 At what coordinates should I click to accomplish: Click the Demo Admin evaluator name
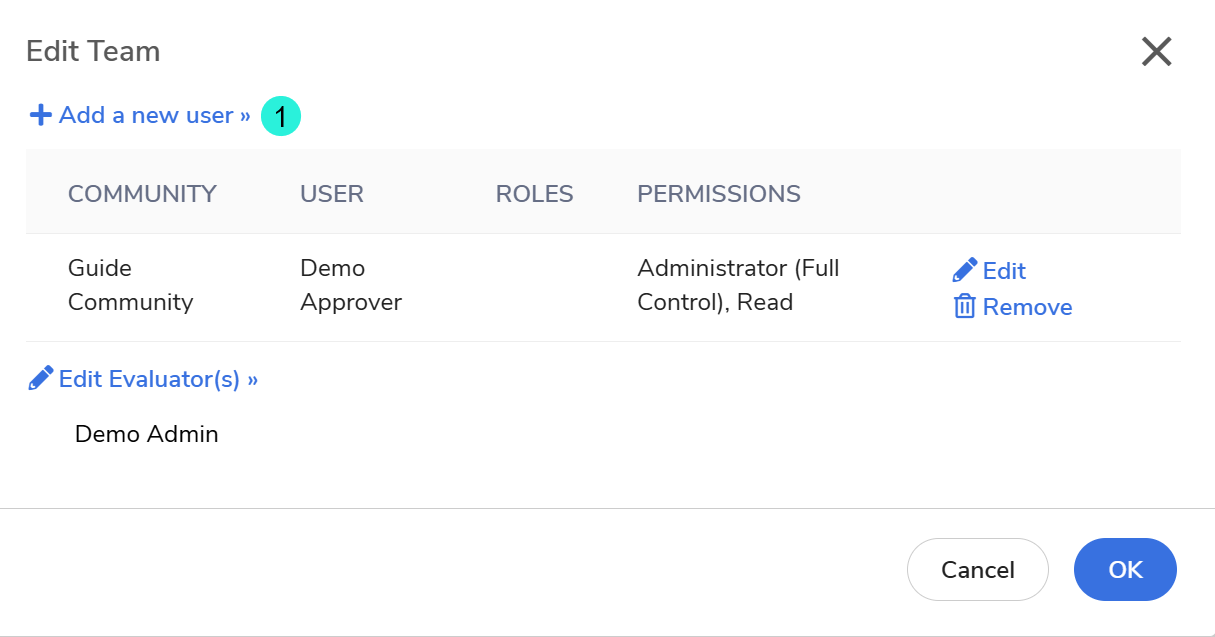pyautogui.click(x=146, y=434)
